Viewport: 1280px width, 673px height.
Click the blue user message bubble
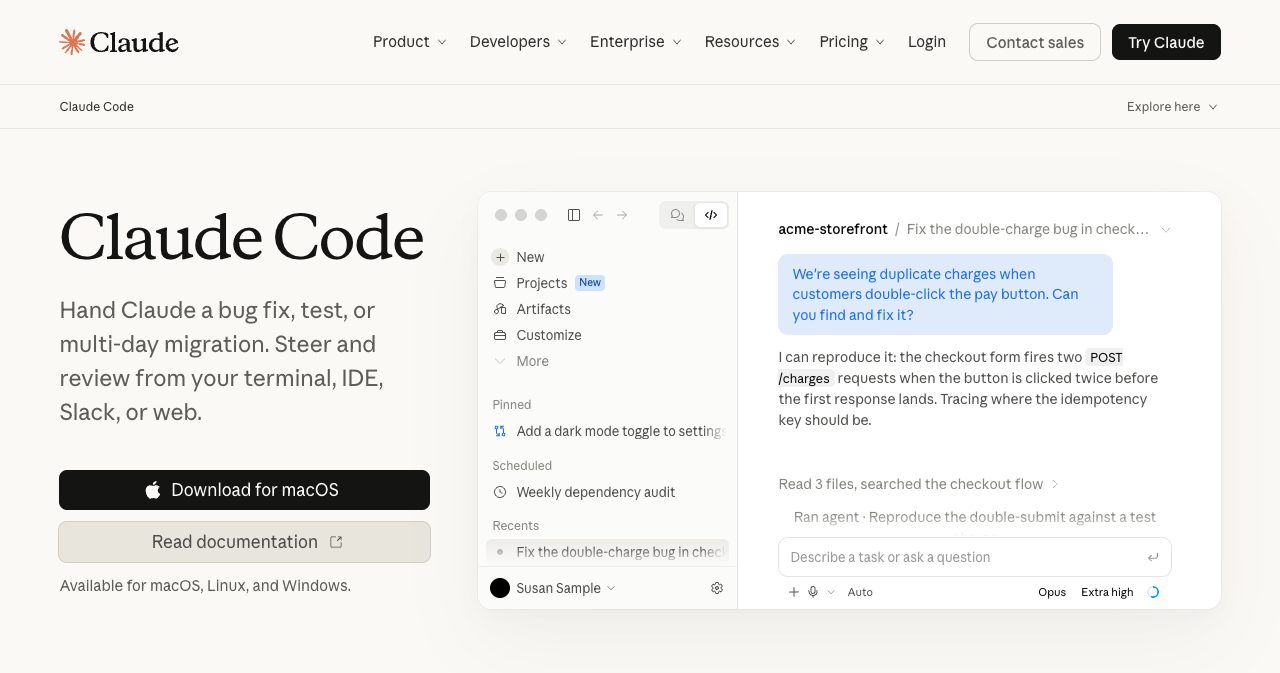tap(945, 294)
